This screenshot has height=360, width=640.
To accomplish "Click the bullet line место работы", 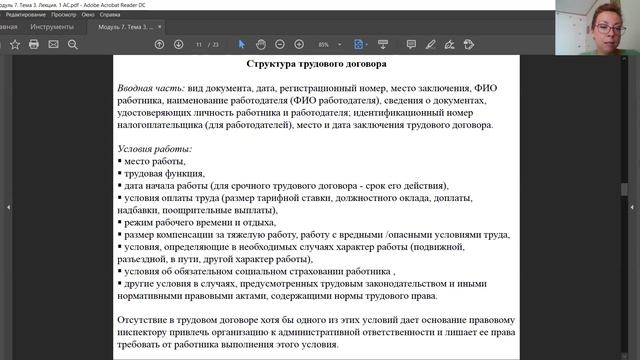I will [151, 161].
